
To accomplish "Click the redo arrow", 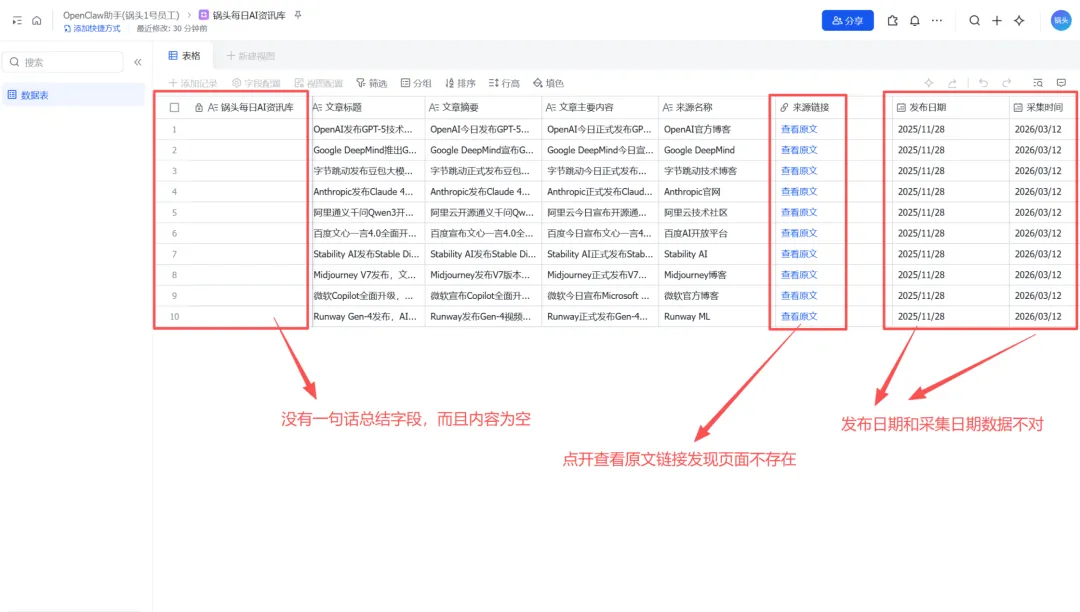I will tap(1006, 83).
